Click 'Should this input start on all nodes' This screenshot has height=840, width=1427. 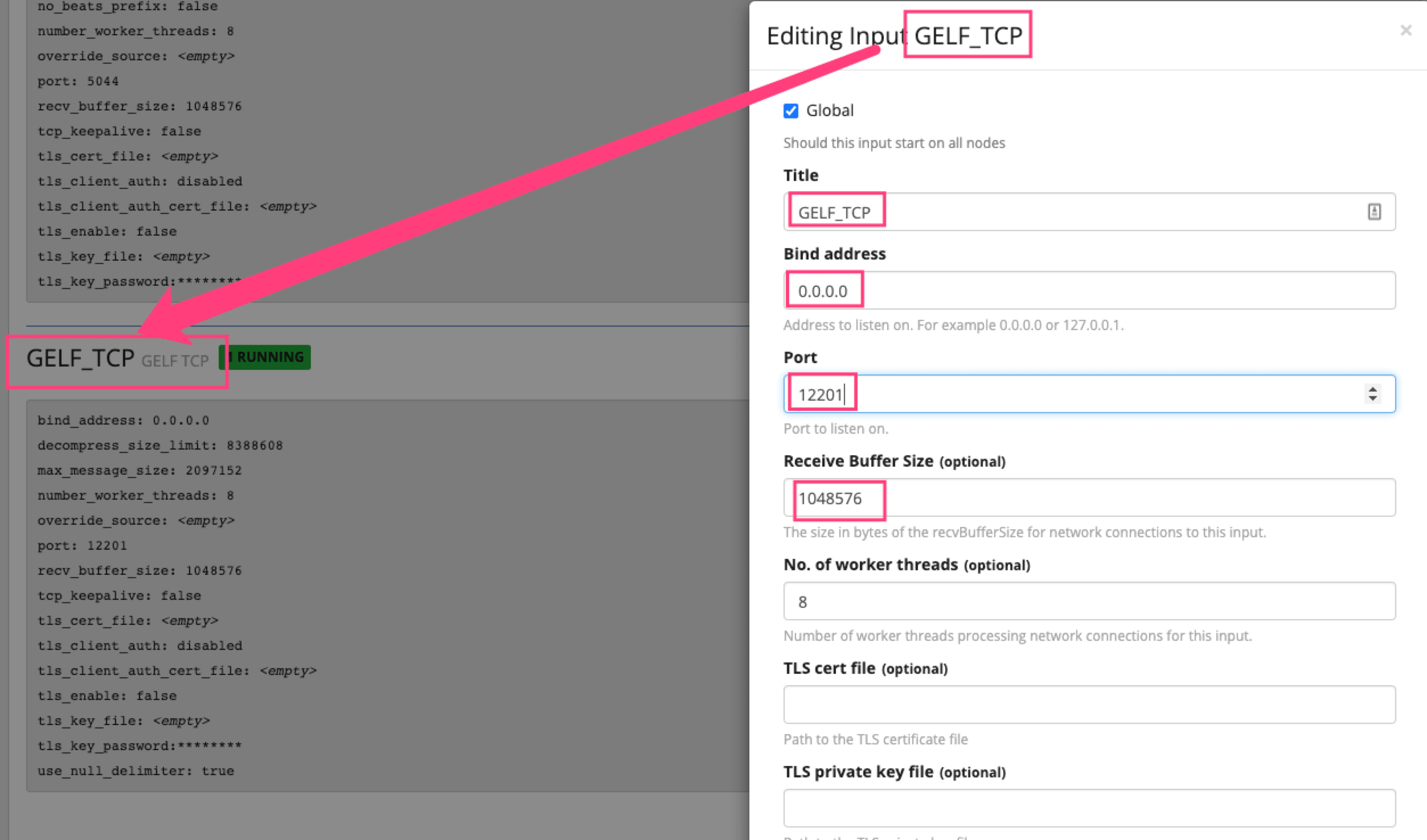894,143
